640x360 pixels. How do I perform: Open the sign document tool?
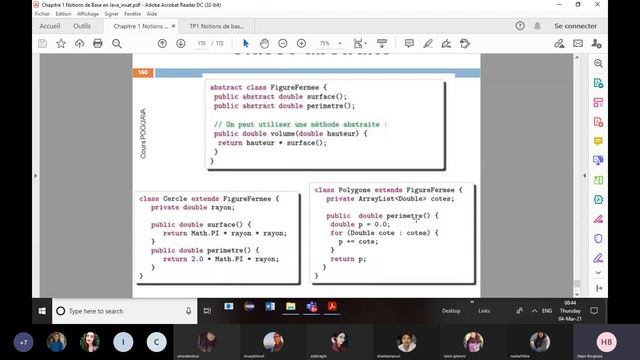click(x=446, y=43)
